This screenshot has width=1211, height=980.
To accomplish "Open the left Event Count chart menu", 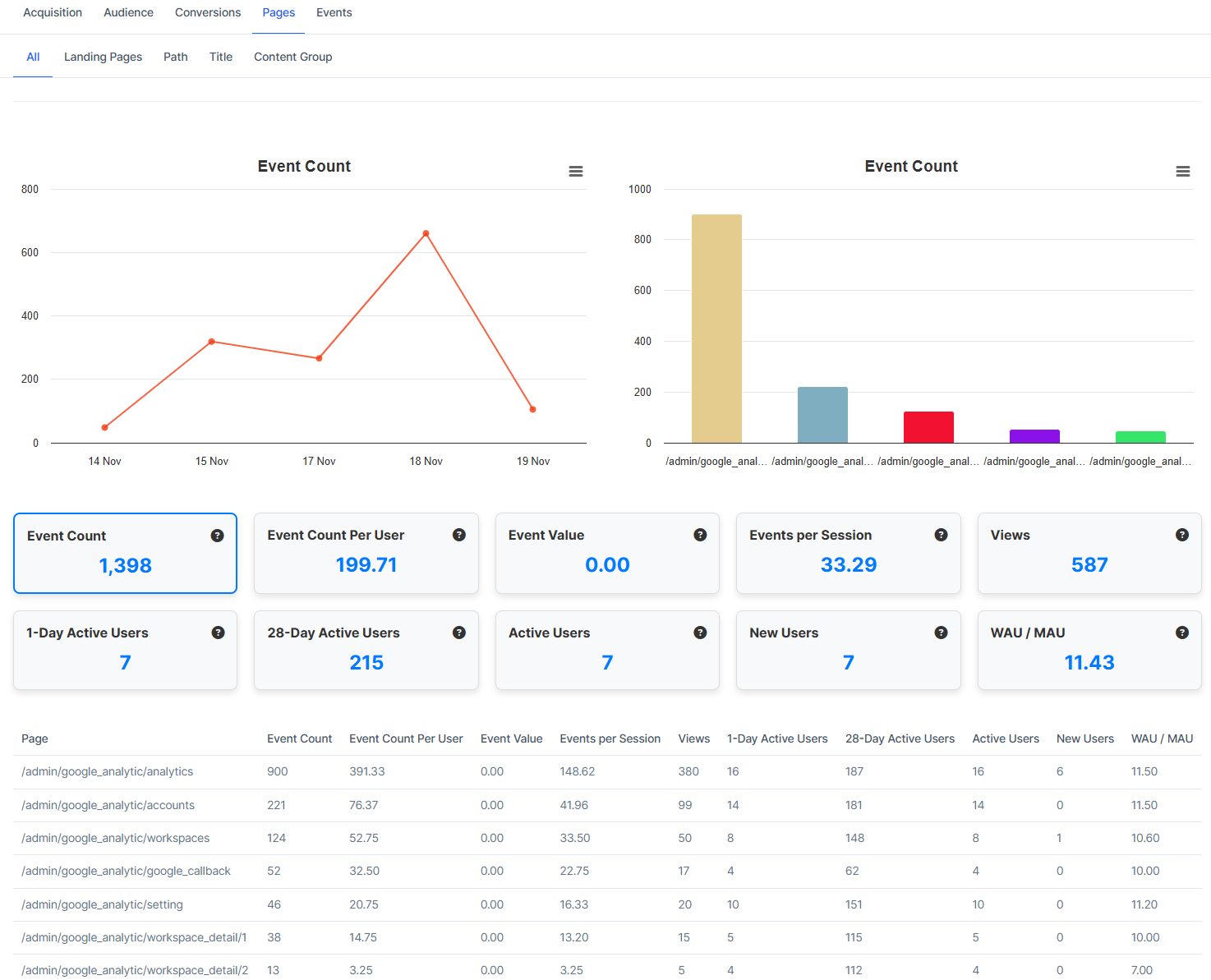I will [x=575, y=171].
